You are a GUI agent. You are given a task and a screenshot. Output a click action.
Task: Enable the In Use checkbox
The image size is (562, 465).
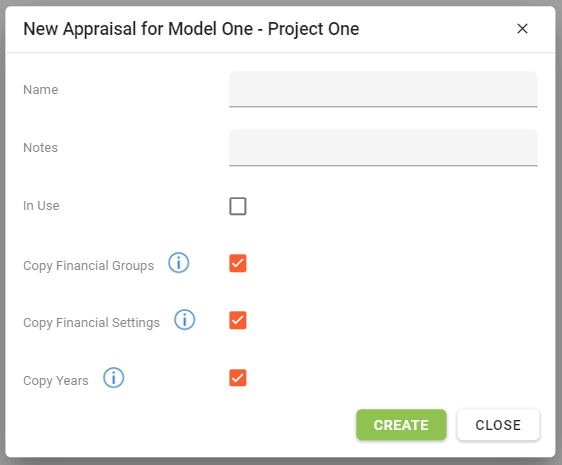pos(238,206)
